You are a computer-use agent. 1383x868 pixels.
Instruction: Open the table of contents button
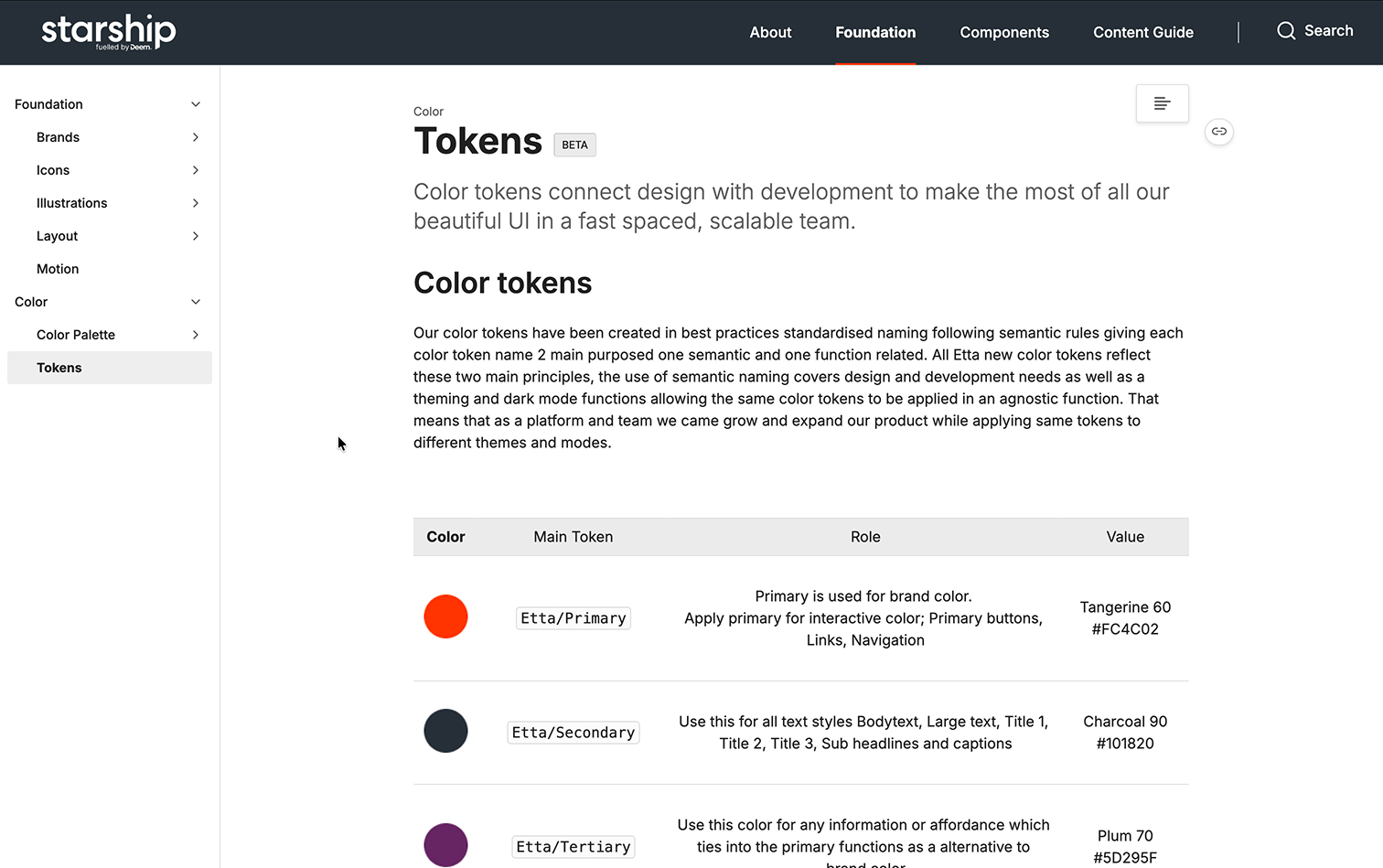pyautogui.click(x=1162, y=103)
